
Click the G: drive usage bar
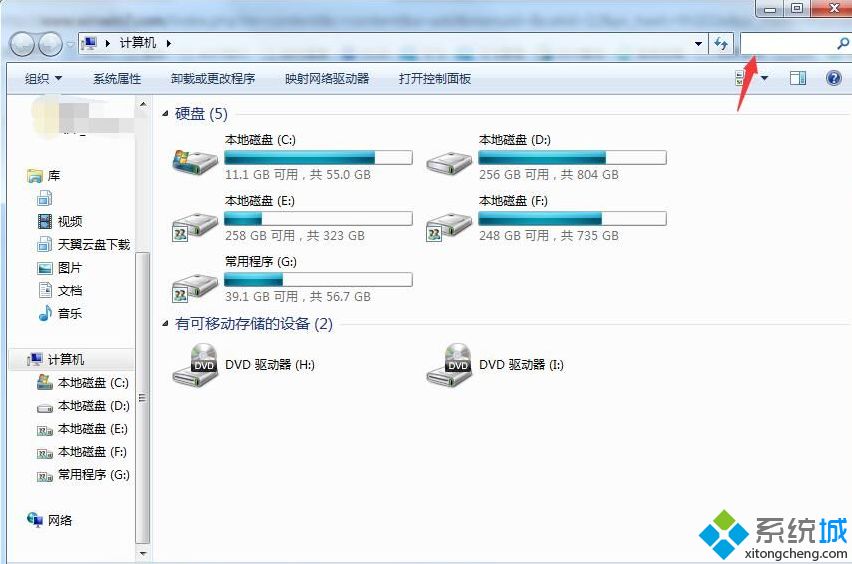coord(318,279)
